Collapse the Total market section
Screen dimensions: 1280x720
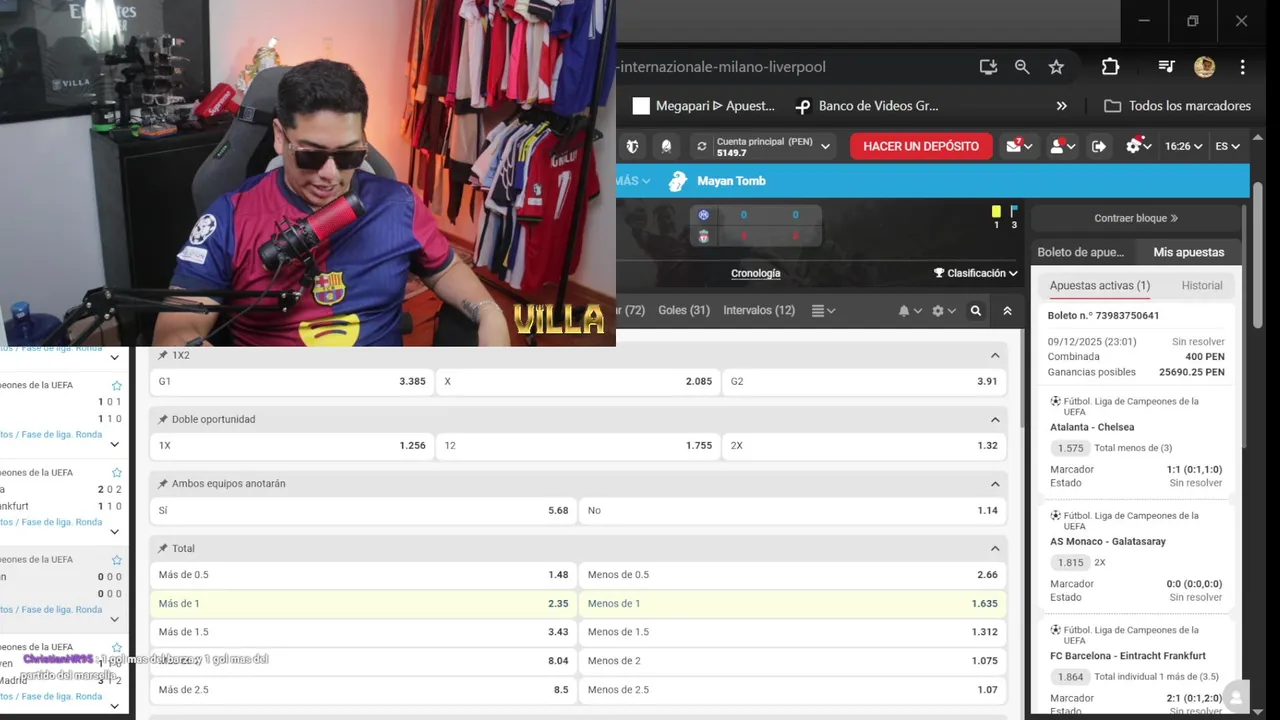tap(995, 549)
